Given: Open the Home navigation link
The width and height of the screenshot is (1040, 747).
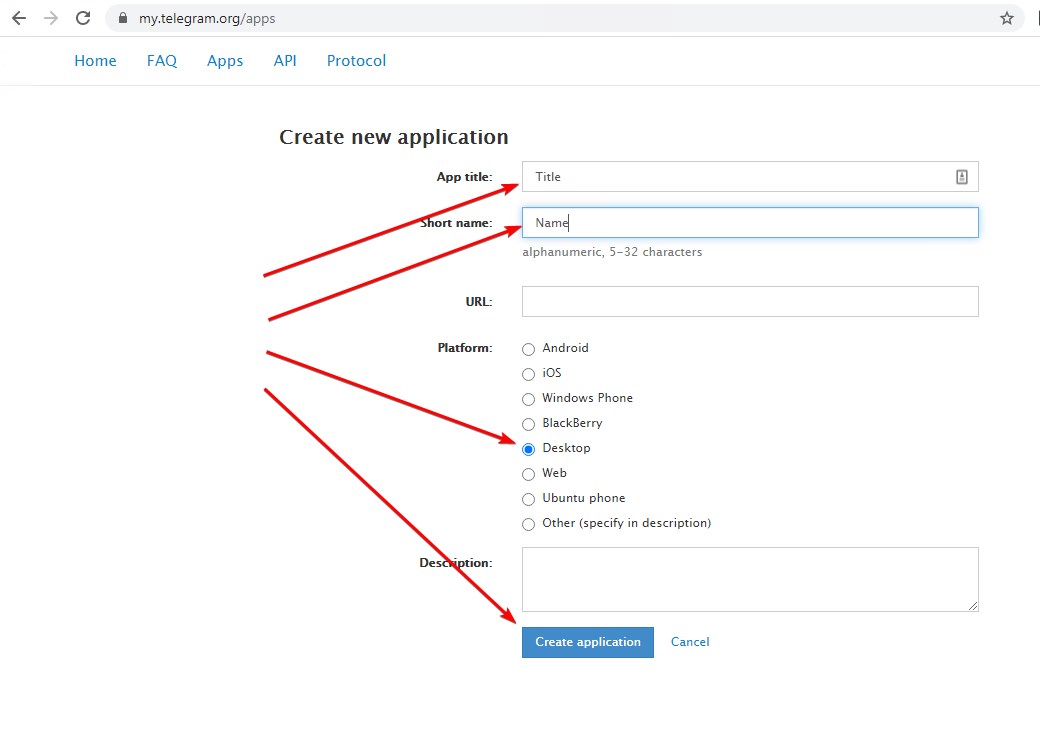Looking at the screenshot, I should pyautogui.click(x=95, y=60).
